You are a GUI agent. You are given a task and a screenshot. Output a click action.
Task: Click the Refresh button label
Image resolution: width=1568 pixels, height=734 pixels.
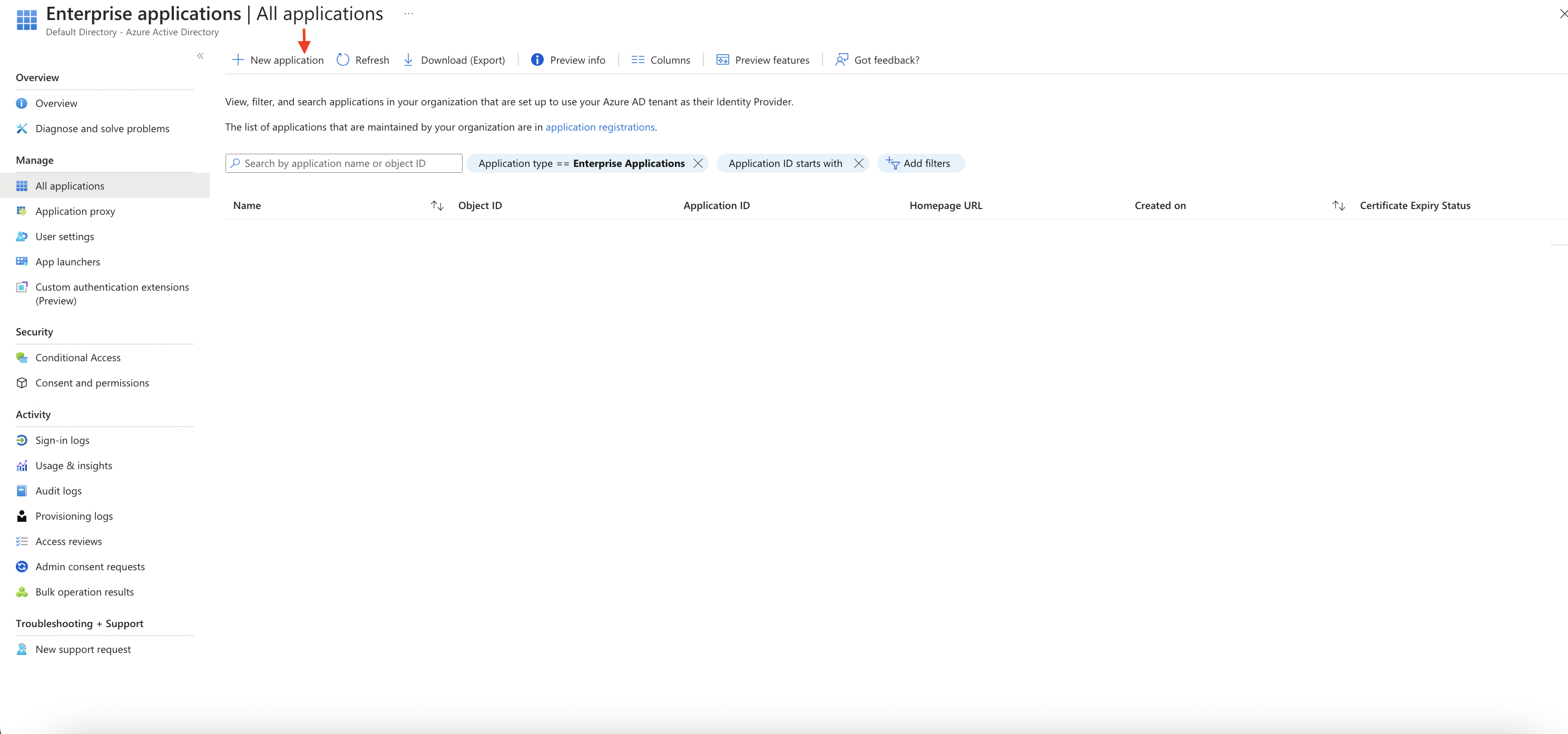pyautogui.click(x=372, y=60)
